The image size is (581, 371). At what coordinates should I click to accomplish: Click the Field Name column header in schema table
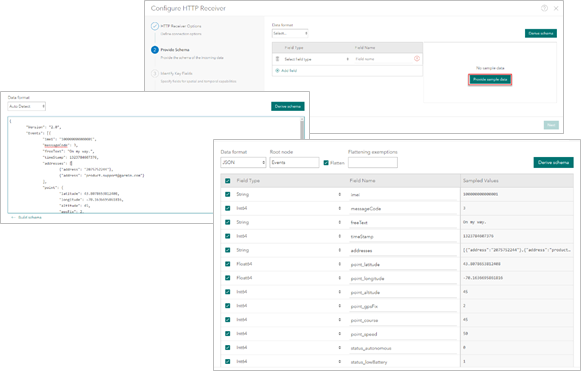(362, 180)
